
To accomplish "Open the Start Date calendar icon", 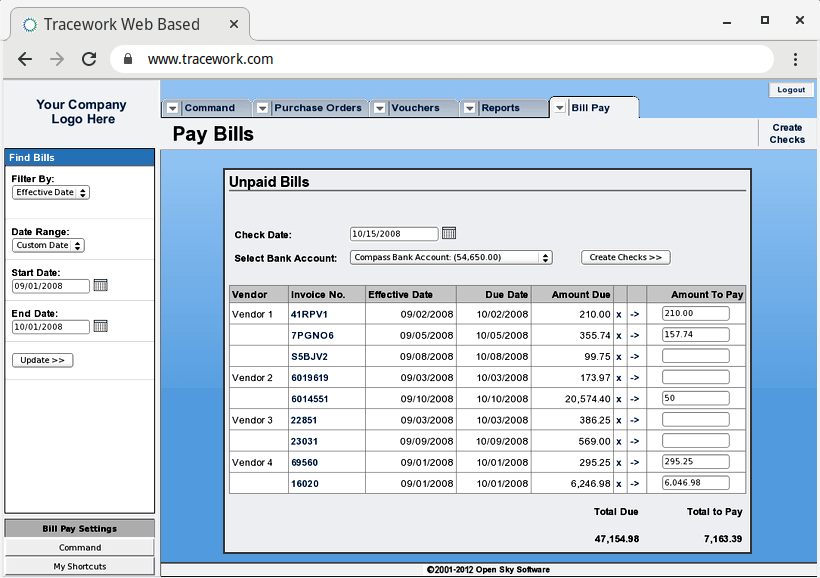I will coord(100,285).
